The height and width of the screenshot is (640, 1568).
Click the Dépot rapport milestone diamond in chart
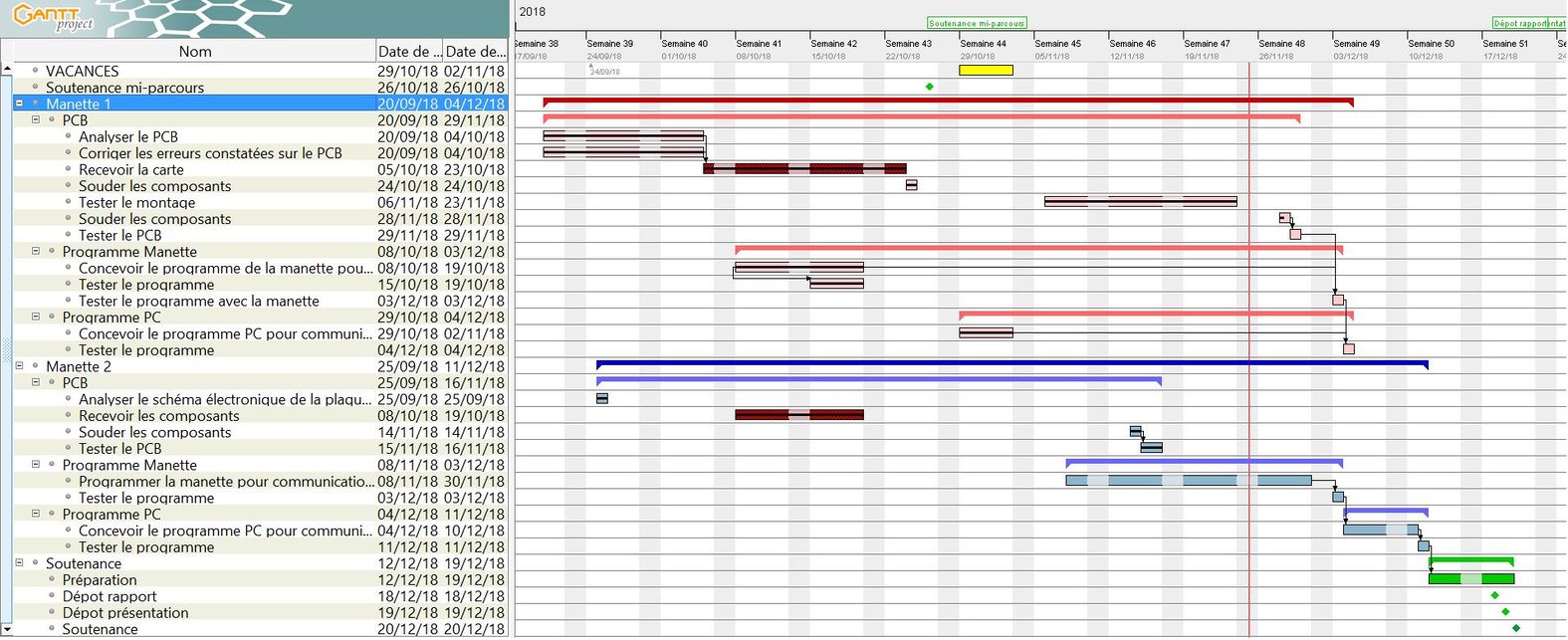click(1494, 595)
